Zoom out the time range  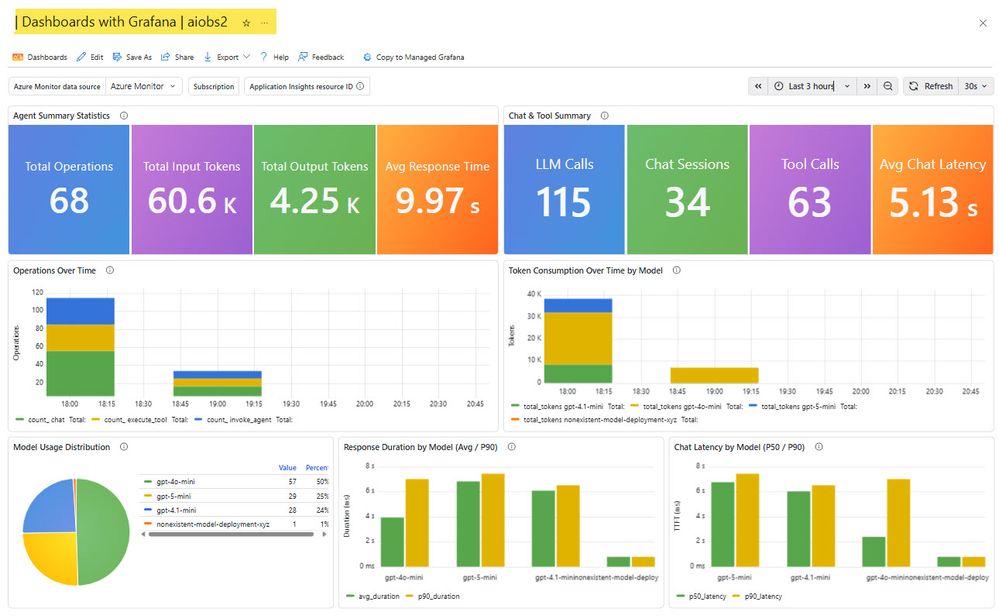click(x=888, y=87)
